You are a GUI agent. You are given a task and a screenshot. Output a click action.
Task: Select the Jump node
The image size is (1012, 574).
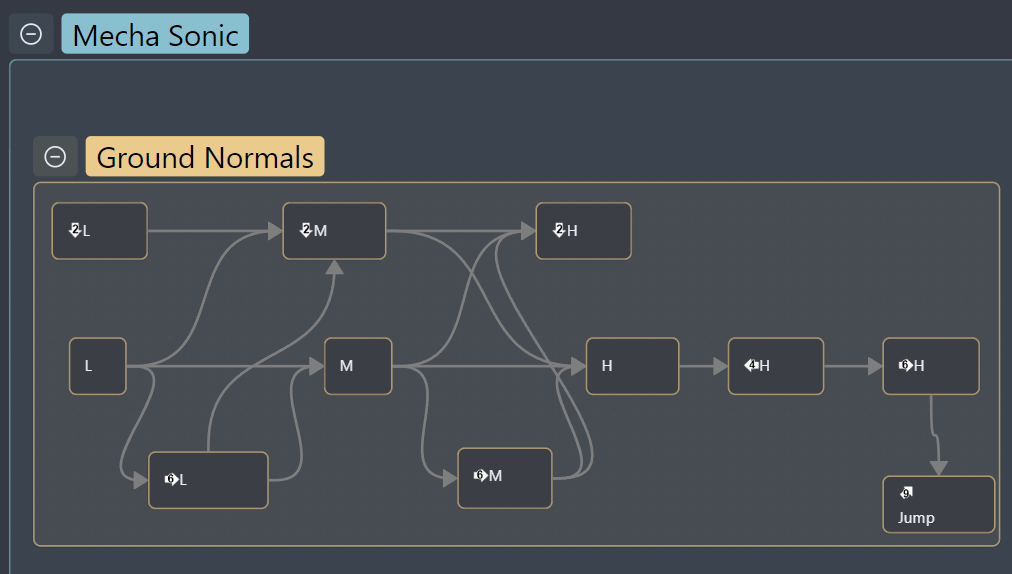pyautogui.click(x=938, y=504)
